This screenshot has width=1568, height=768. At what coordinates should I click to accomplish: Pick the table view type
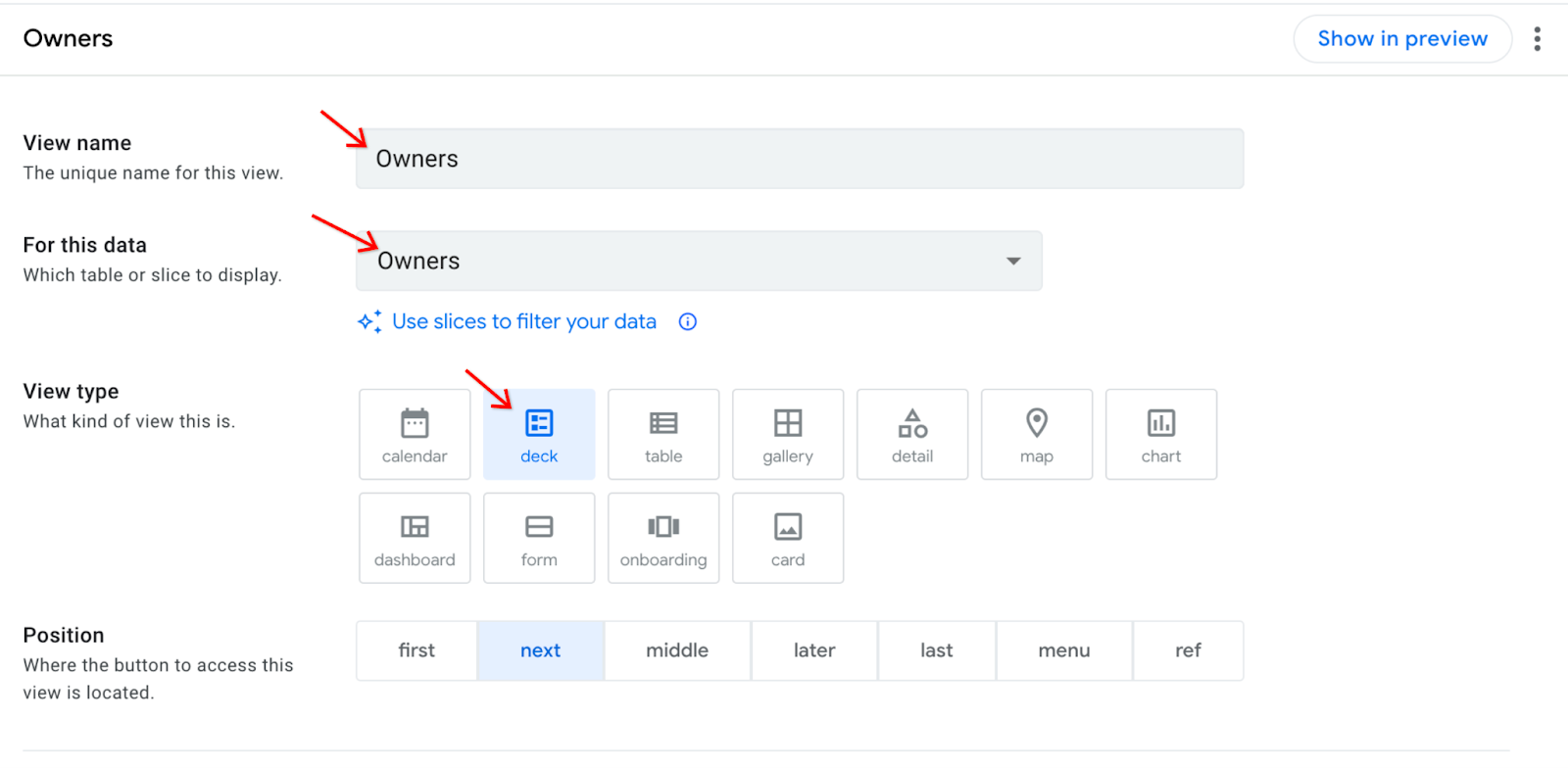click(663, 434)
